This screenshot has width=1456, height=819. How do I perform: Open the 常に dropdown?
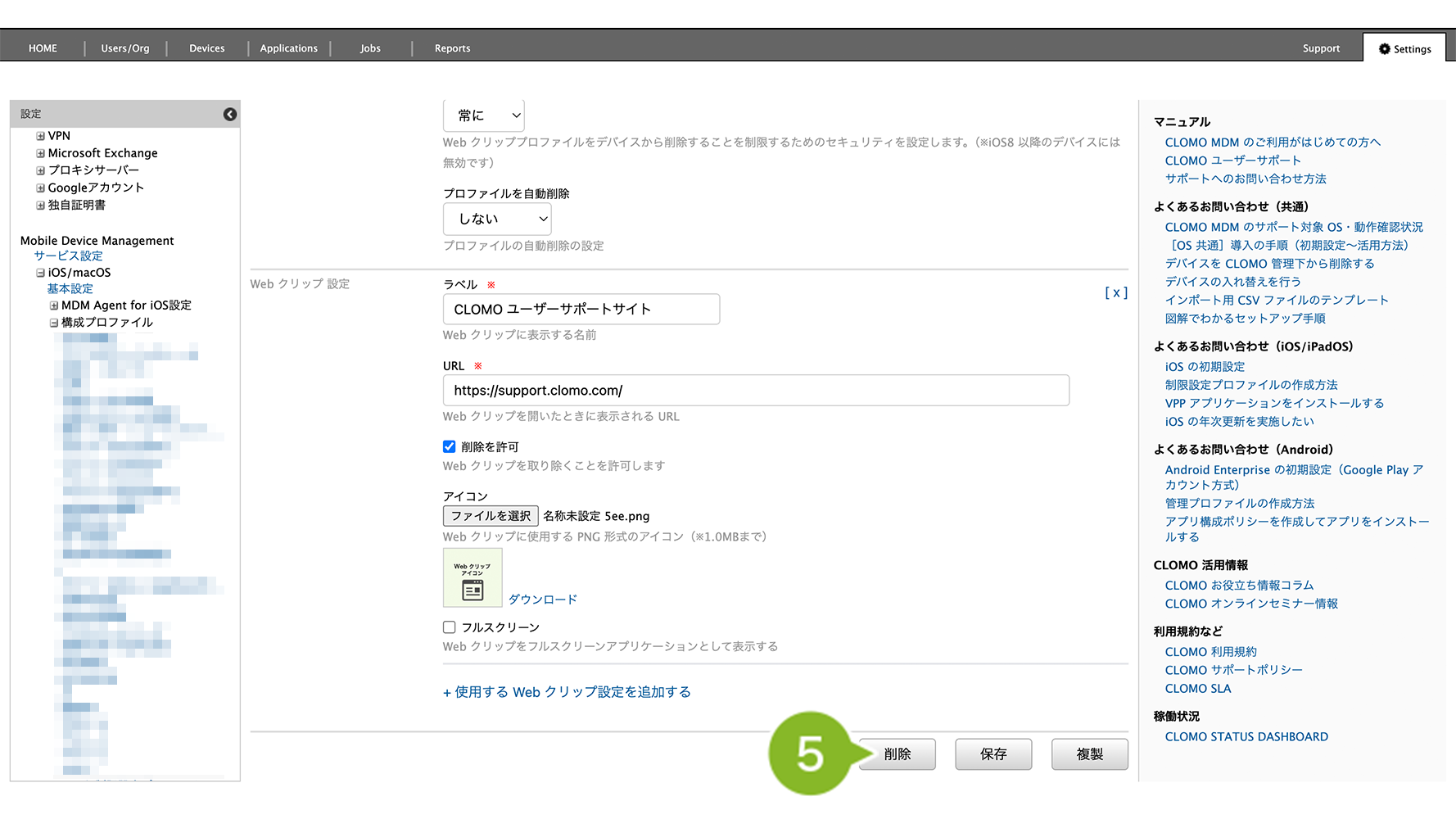pos(483,115)
